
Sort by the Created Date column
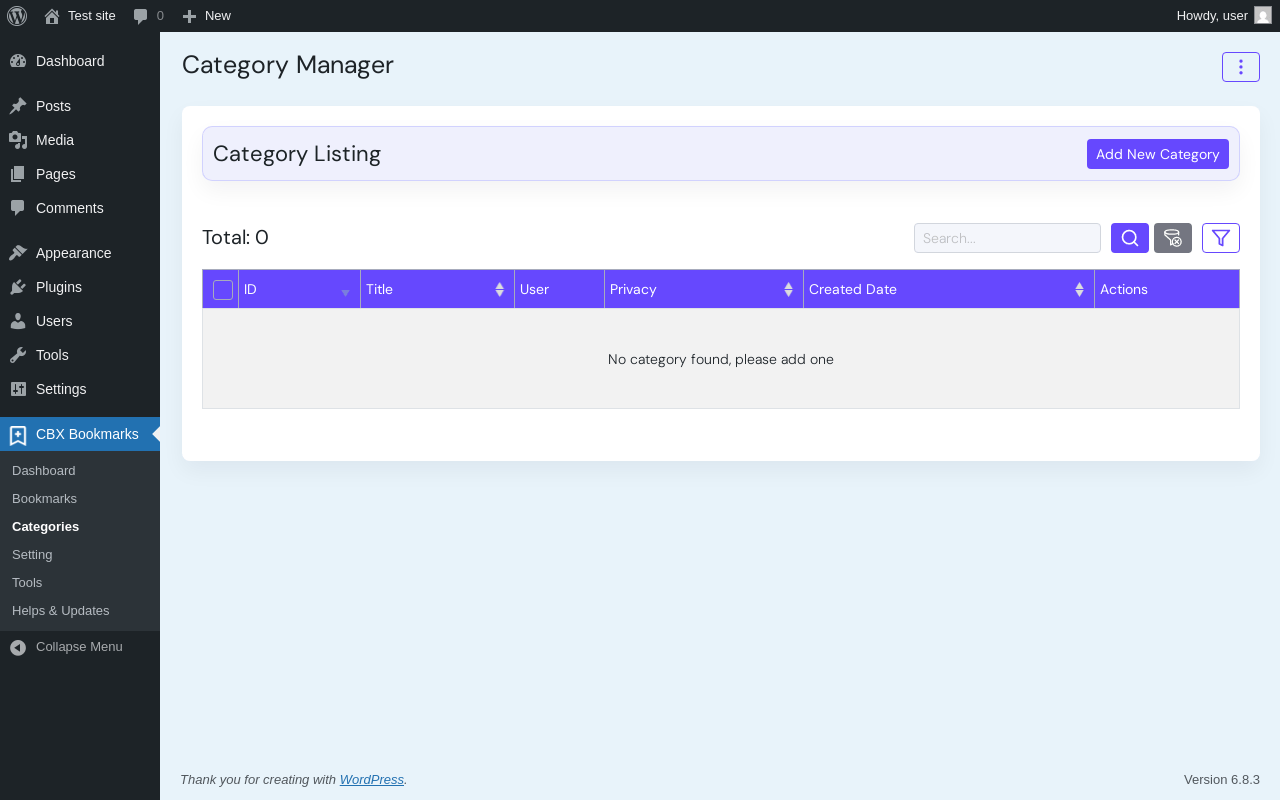pyautogui.click(x=948, y=289)
